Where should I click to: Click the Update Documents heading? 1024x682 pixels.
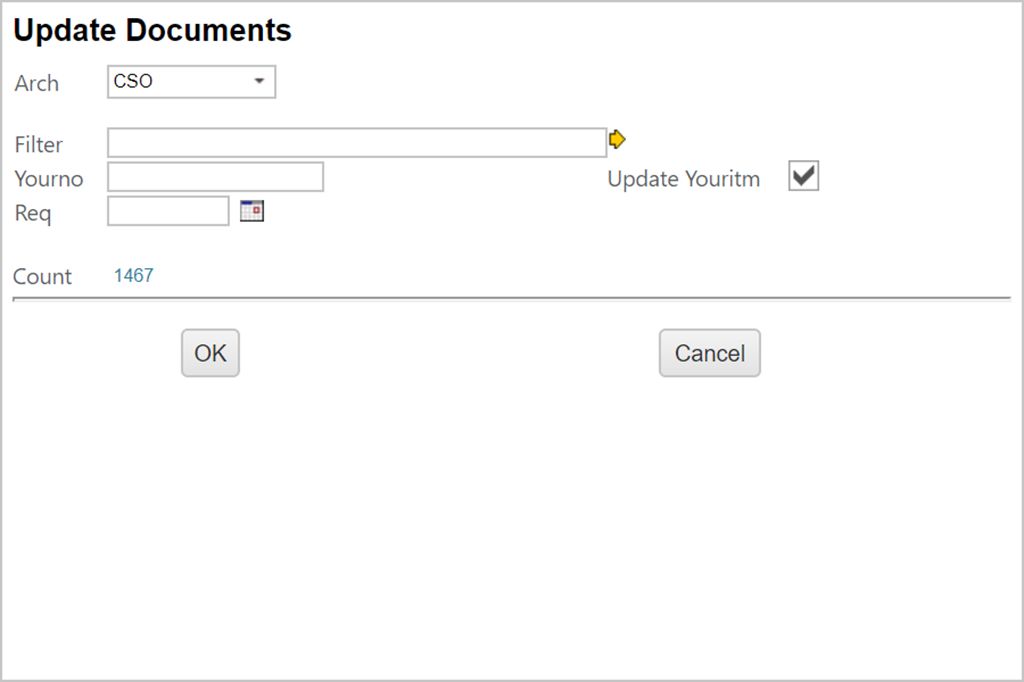click(152, 31)
